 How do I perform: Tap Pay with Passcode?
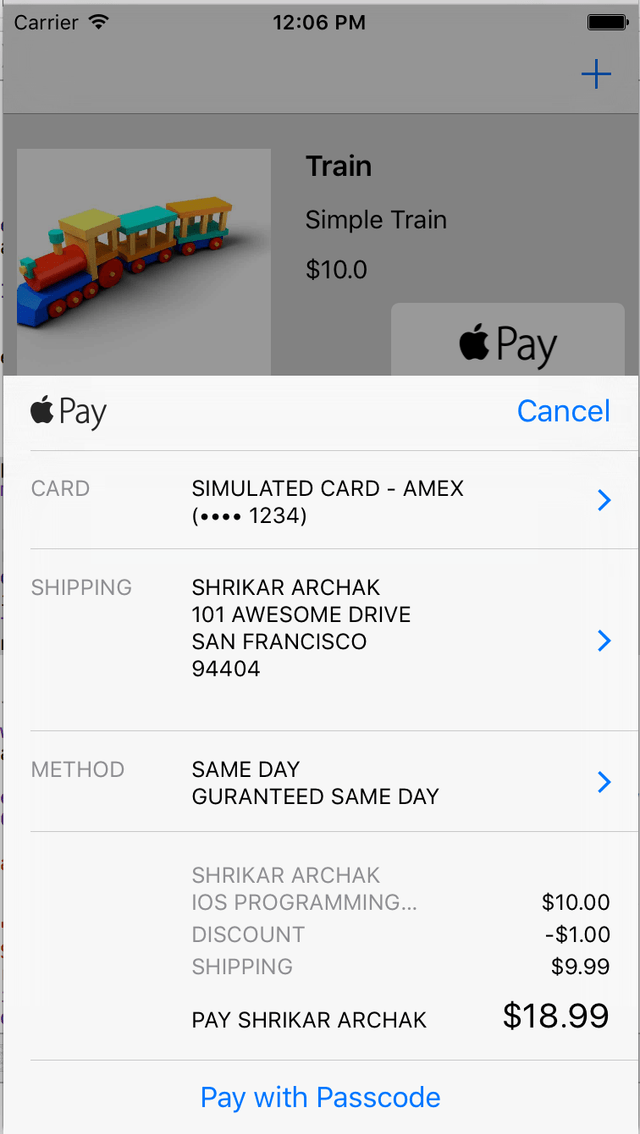[x=320, y=1097]
